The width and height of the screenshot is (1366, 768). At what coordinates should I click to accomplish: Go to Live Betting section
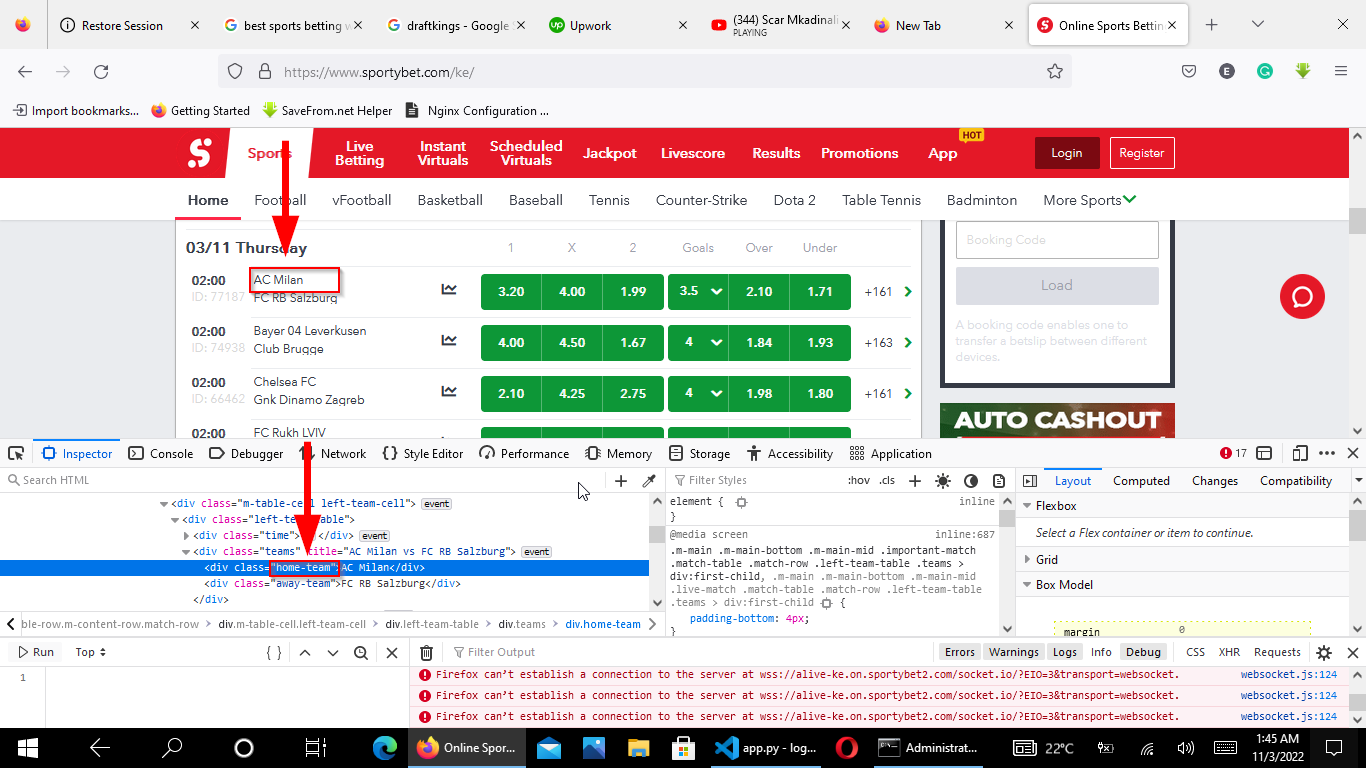(x=359, y=153)
